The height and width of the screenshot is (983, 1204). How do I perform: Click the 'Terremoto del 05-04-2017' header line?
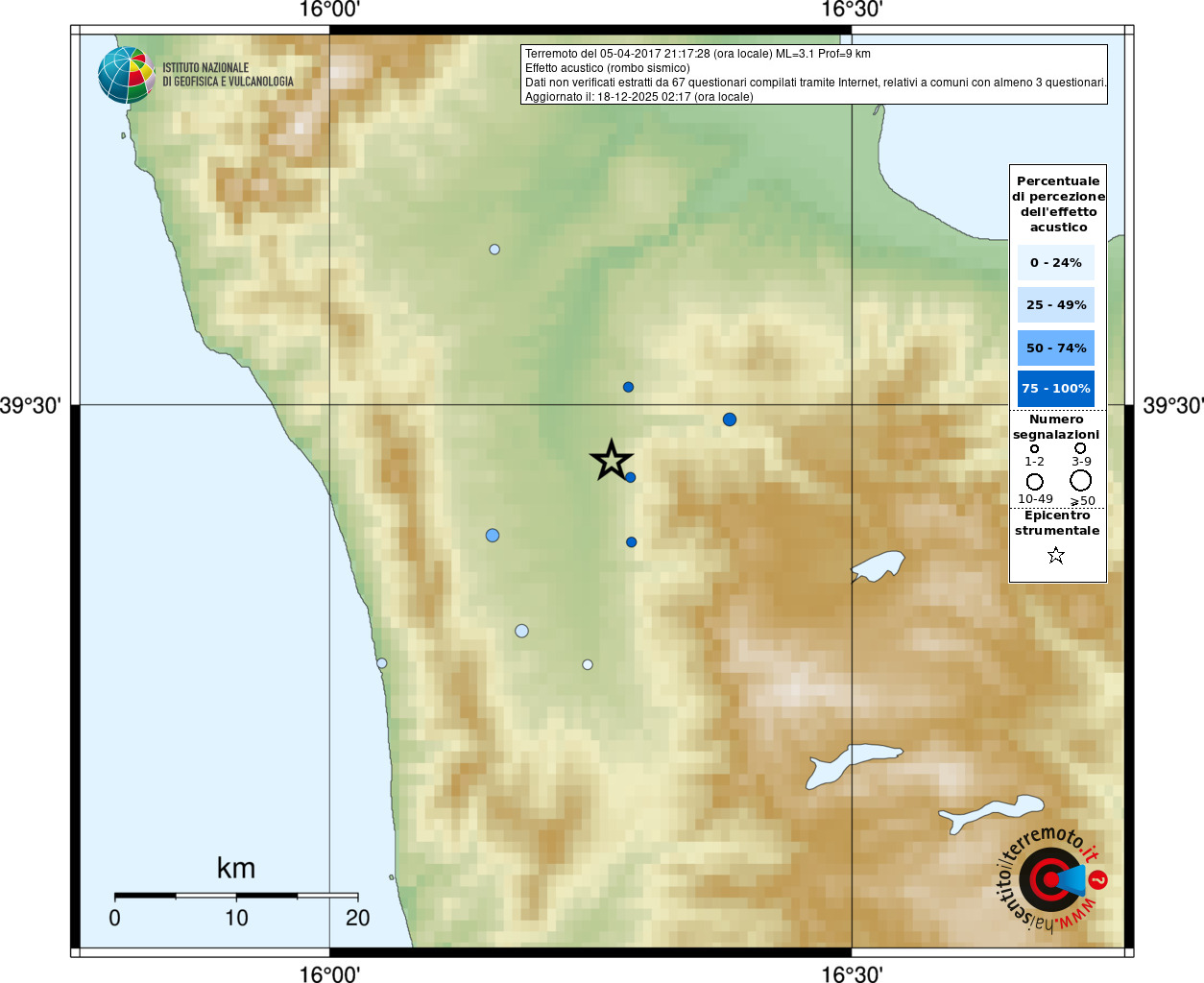point(698,54)
